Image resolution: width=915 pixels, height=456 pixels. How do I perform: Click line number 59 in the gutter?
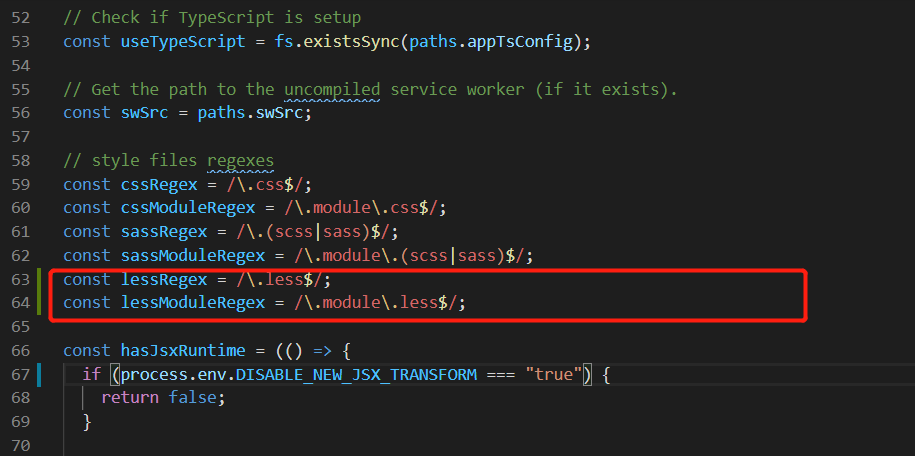click(20, 185)
